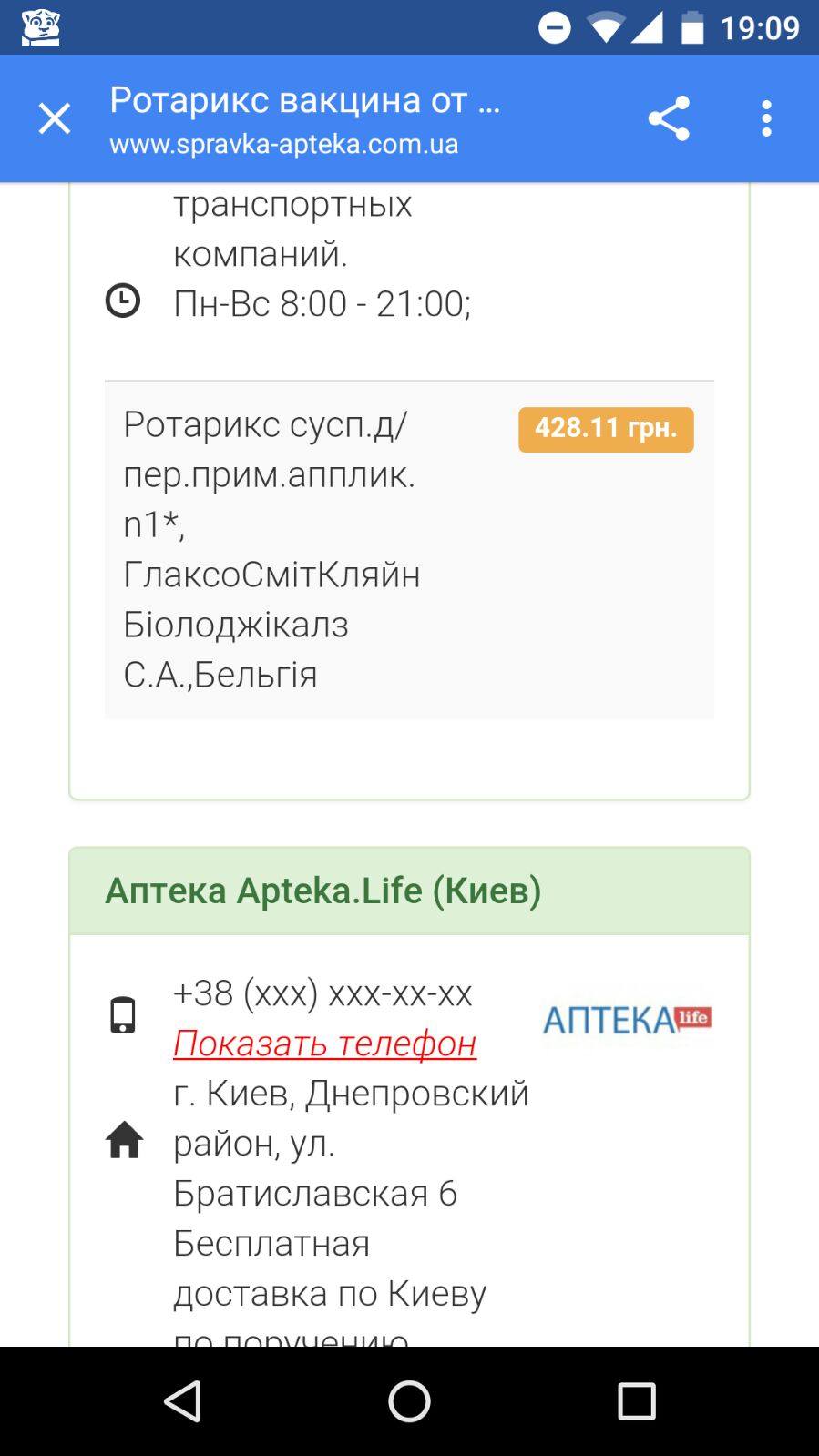The image size is (819, 1456).
Task: Tap the share icon
Action: [669, 118]
